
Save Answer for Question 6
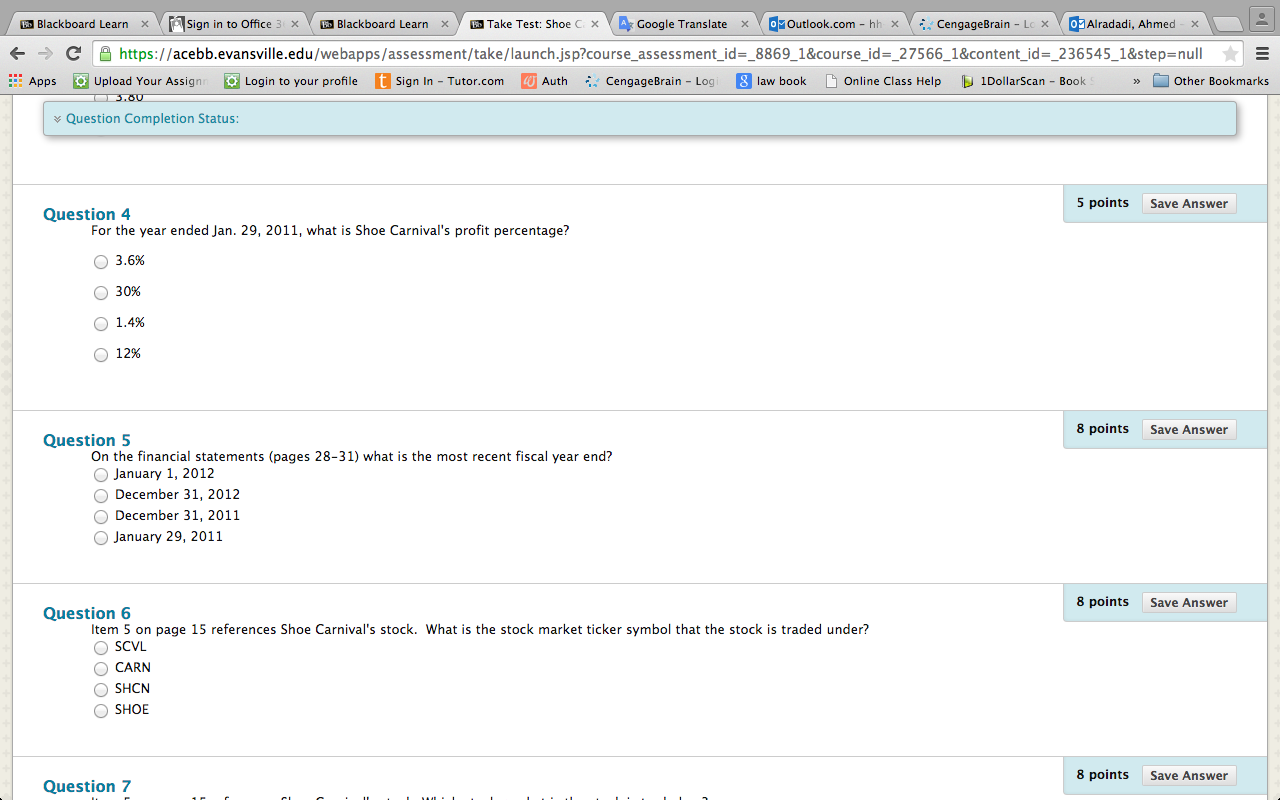point(1189,603)
